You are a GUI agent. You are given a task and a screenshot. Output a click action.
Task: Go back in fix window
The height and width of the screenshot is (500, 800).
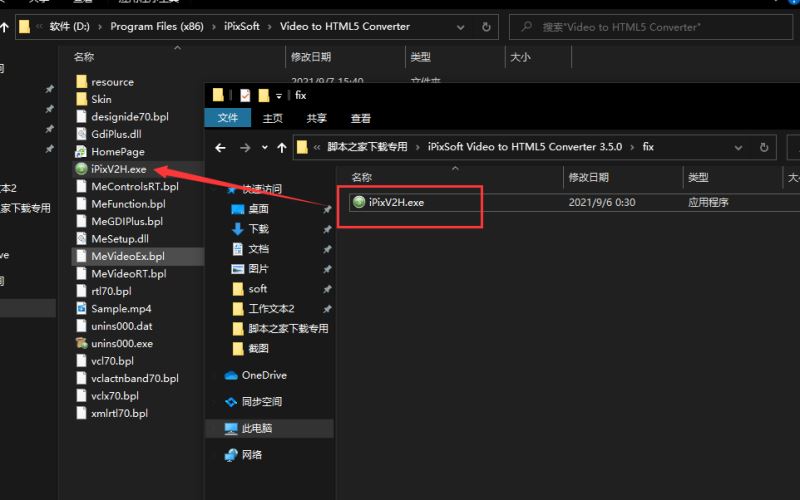(x=220, y=147)
